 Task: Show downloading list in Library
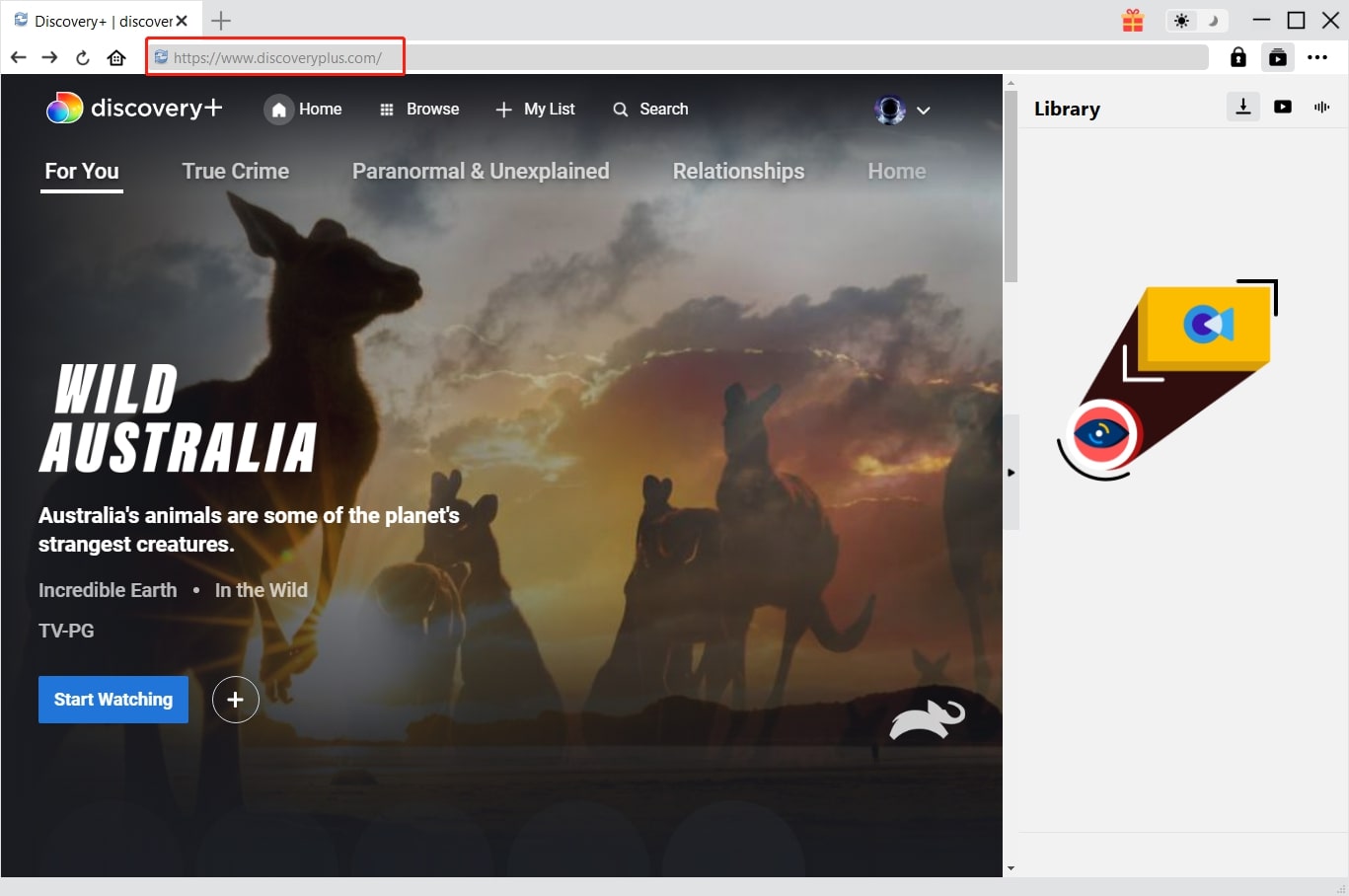pos(1242,107)
